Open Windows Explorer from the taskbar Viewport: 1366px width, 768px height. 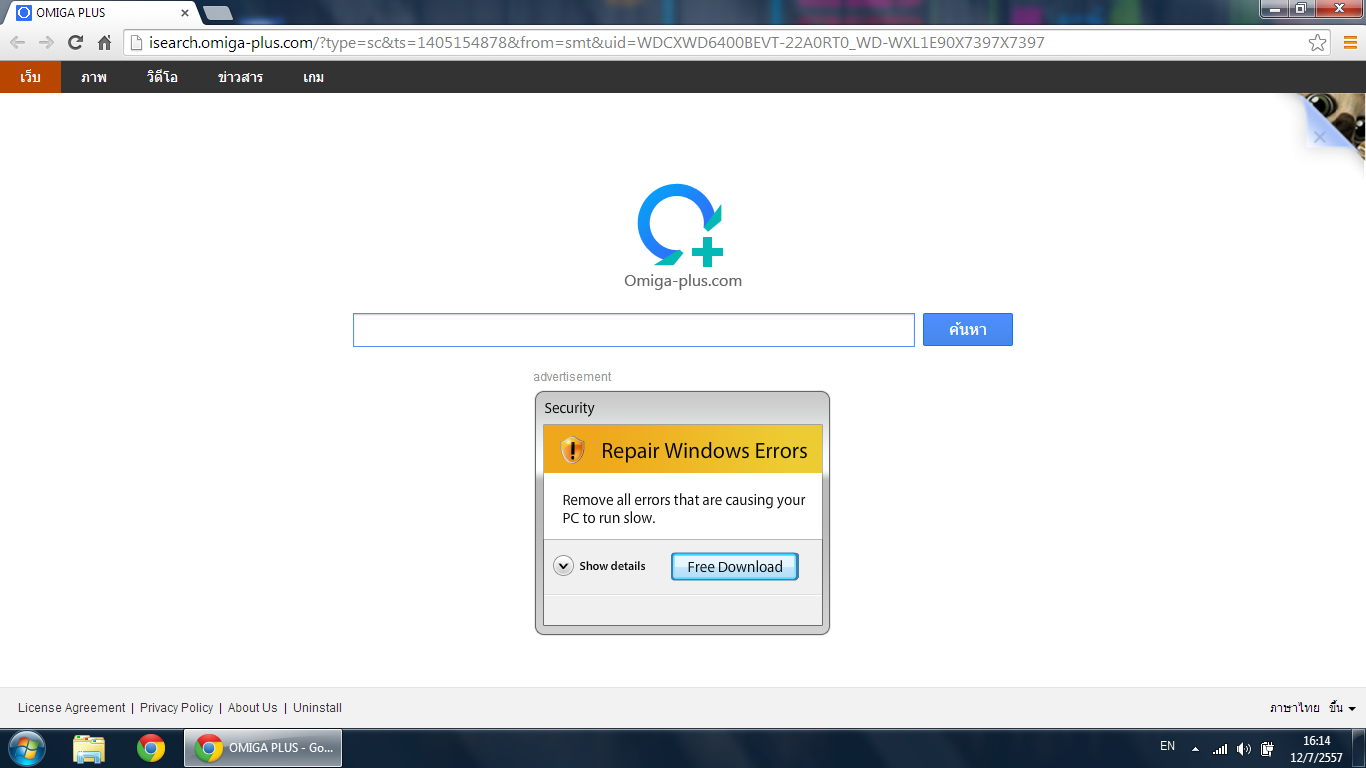(89, 748)
